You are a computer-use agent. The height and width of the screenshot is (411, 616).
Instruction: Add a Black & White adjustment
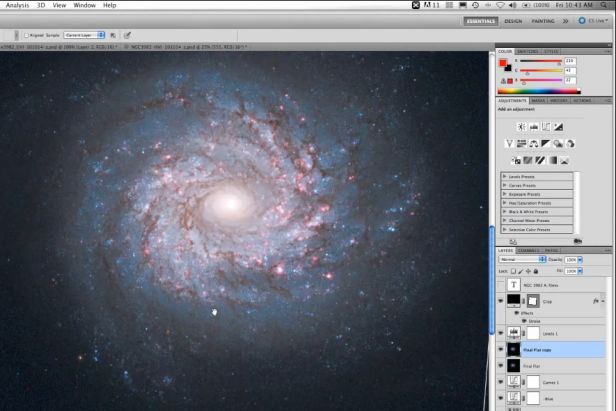pos(546,144)
